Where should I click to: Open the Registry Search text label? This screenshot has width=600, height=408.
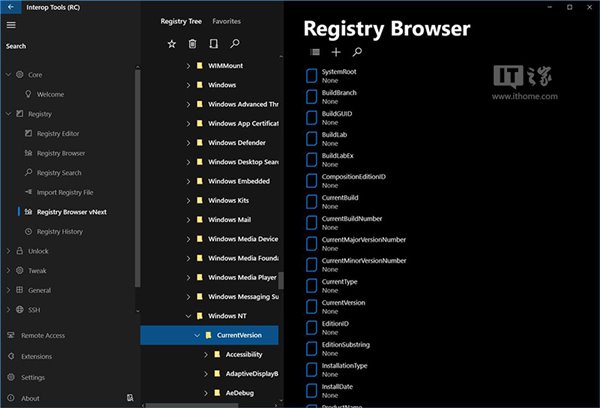tap(59, 173)
